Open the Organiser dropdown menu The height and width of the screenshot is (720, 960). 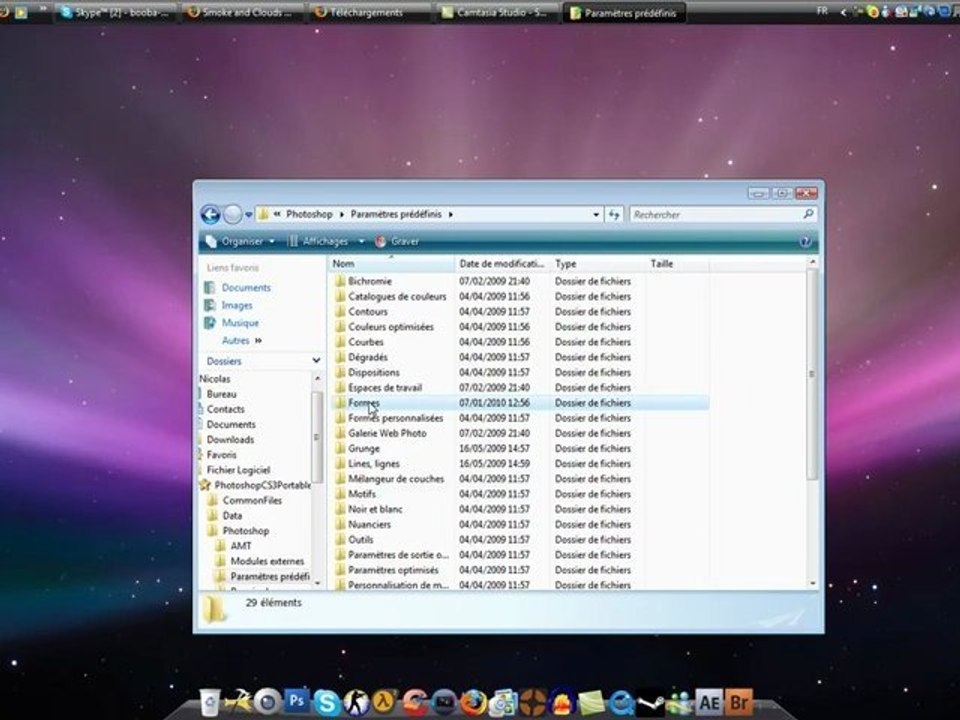click(240, 241)
